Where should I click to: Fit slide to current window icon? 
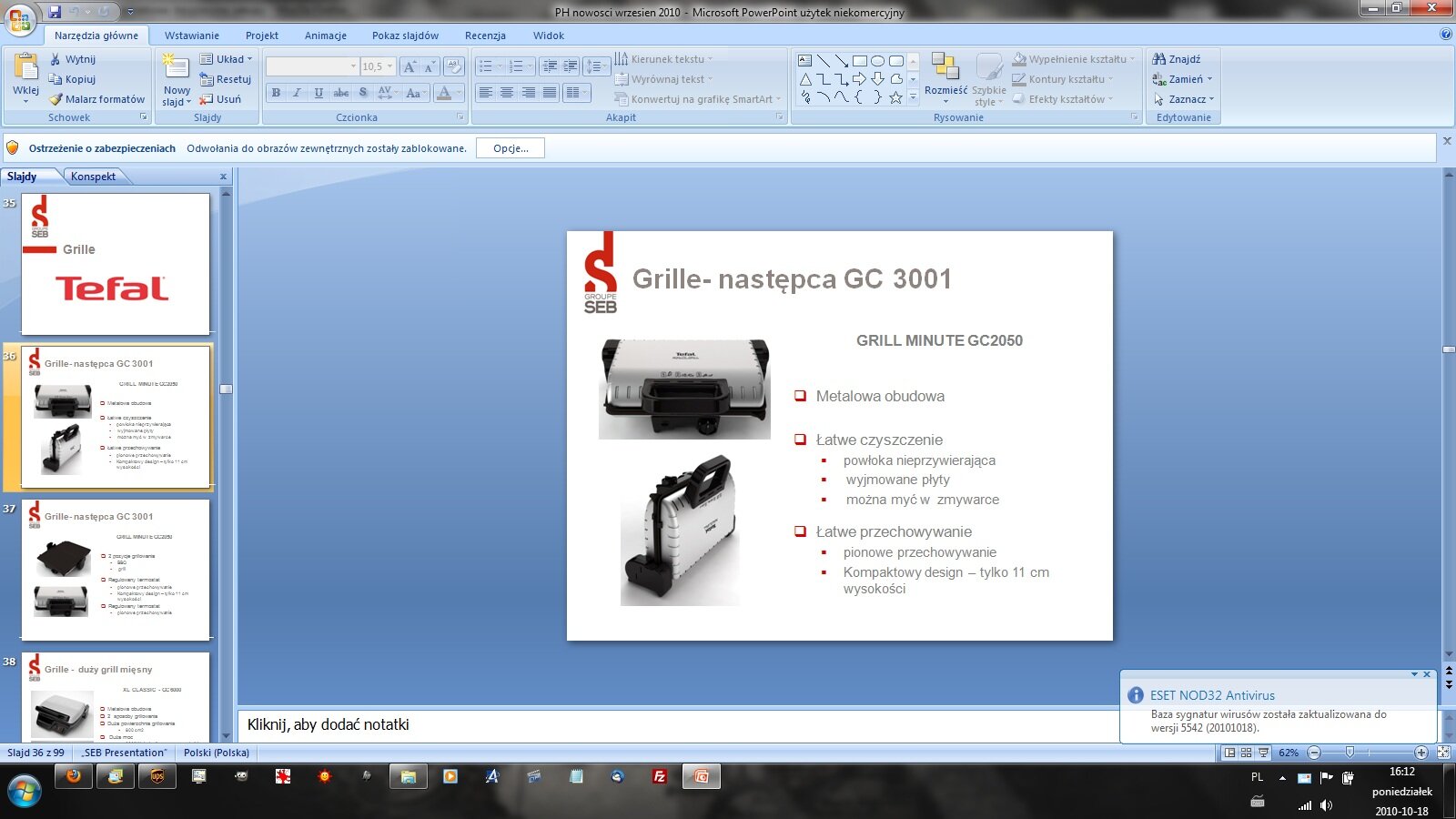point(1443,753)
